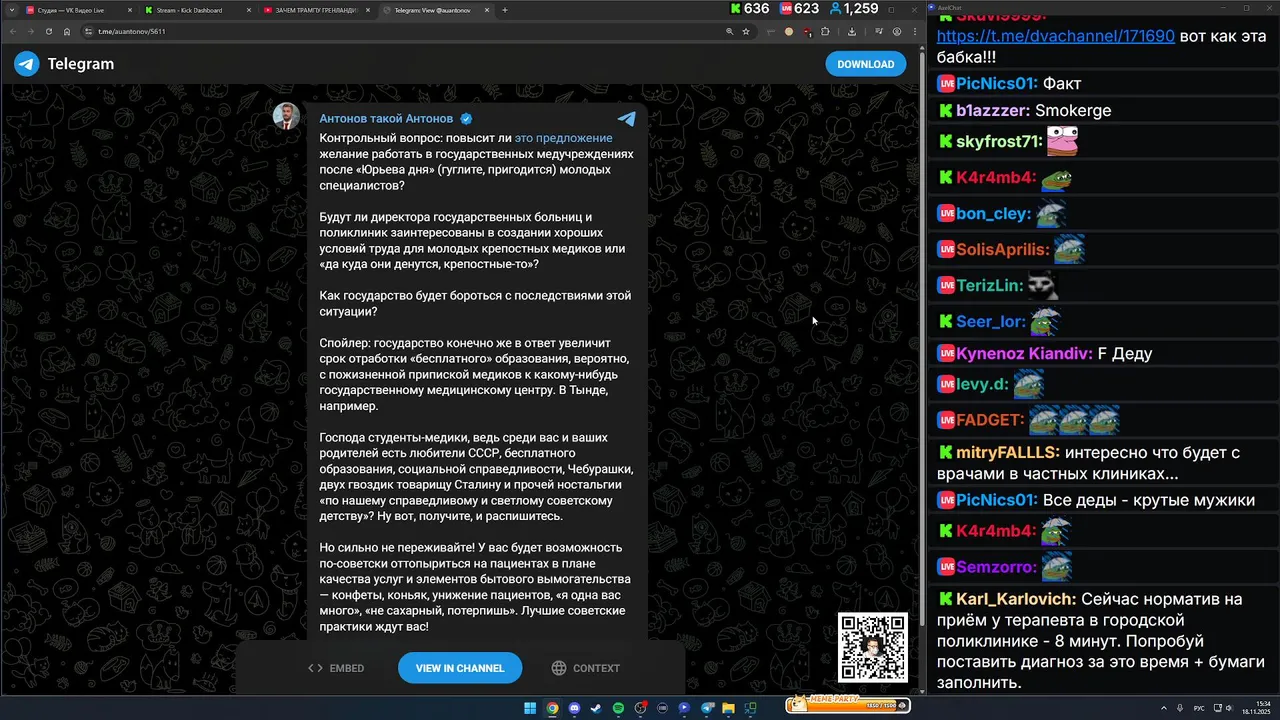Click the Kick viewer count 636
Image resolution: width=1280 pixels, height=720 pixels.
click(x=749, y=9)
